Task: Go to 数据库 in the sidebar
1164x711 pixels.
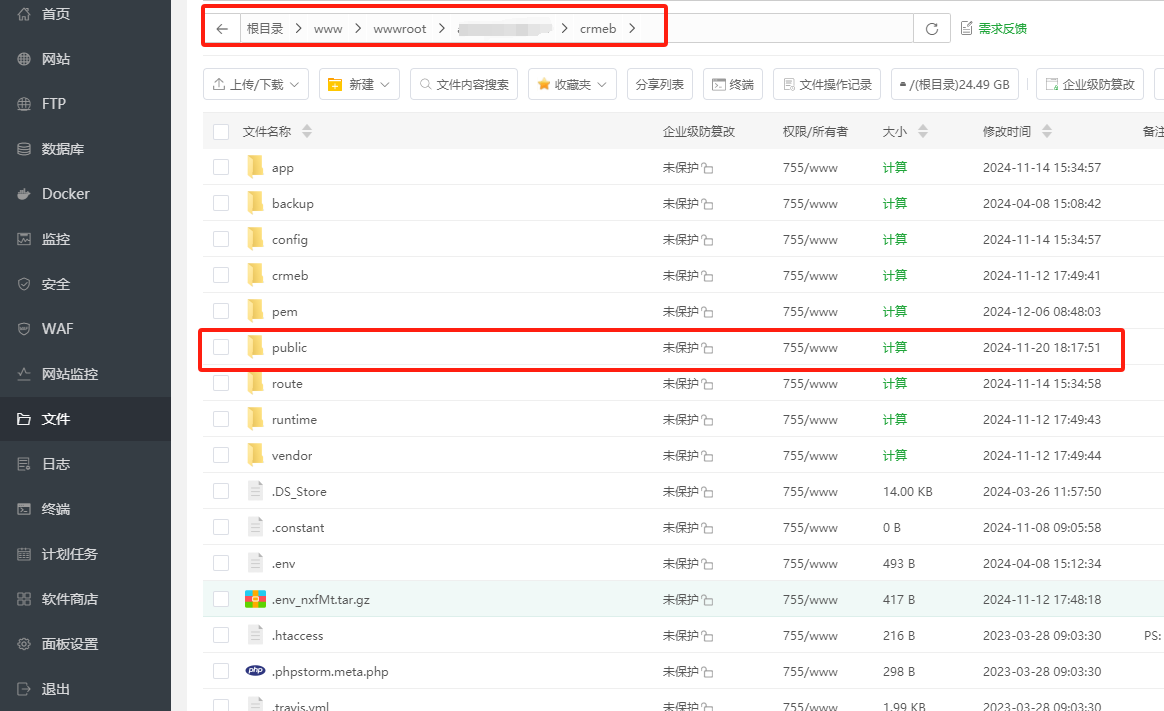Action: [62, 149]
